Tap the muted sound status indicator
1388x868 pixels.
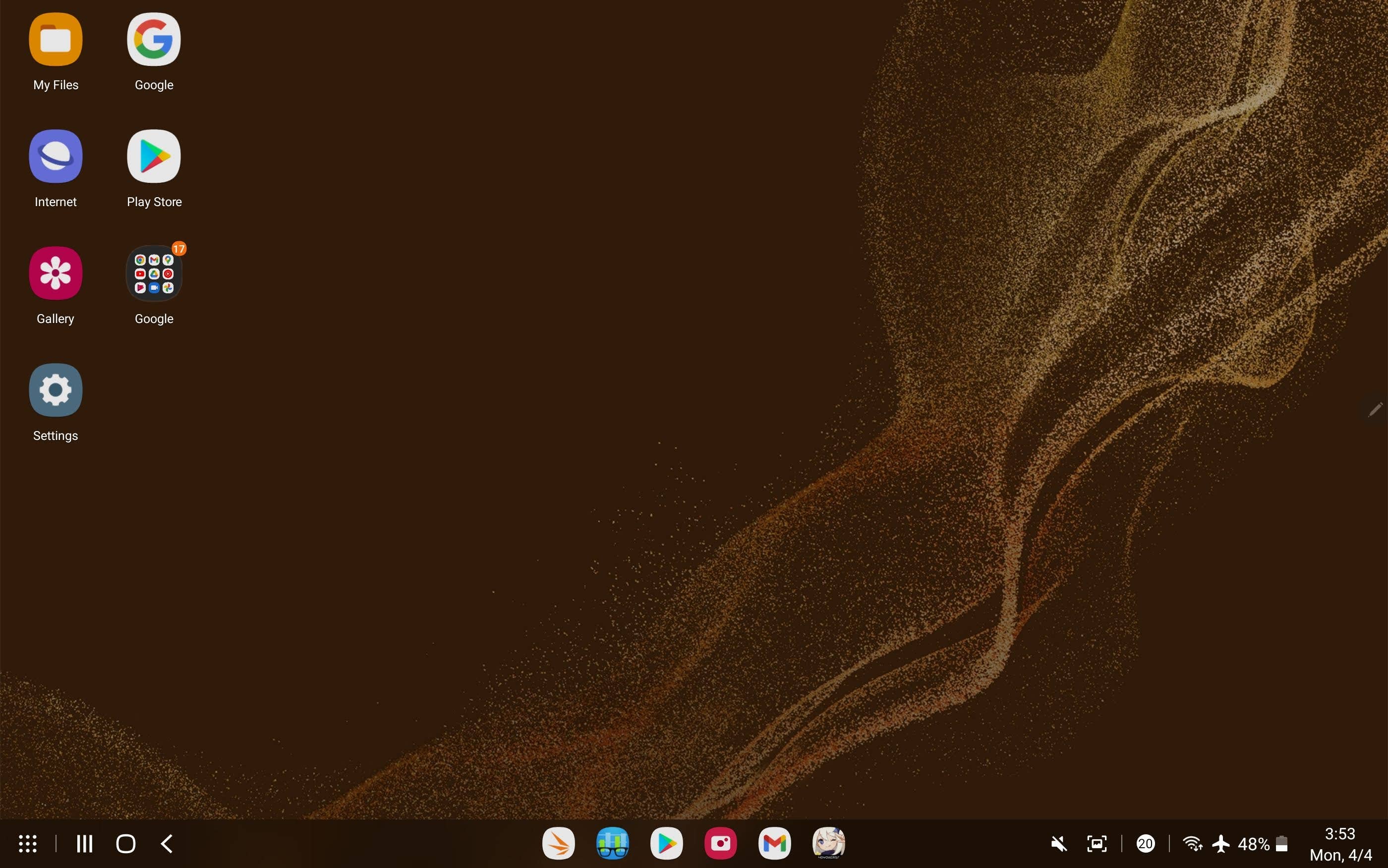point(1058,843)
